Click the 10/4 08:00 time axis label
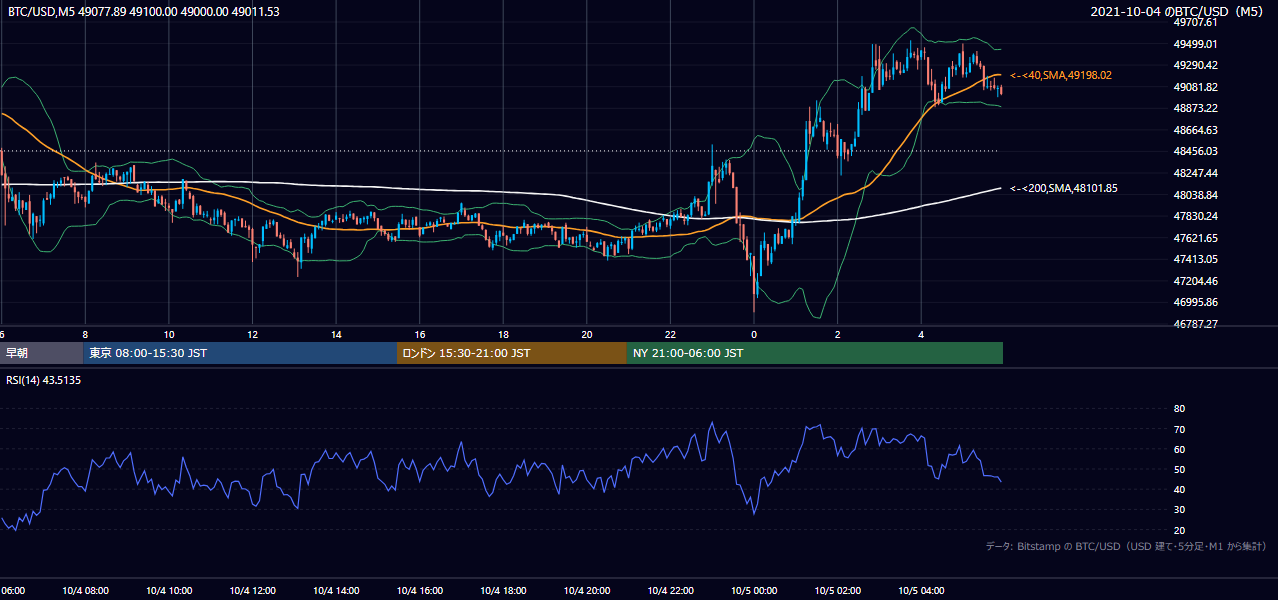This screenshot has width=1278, height=600. tap(85, 591)
